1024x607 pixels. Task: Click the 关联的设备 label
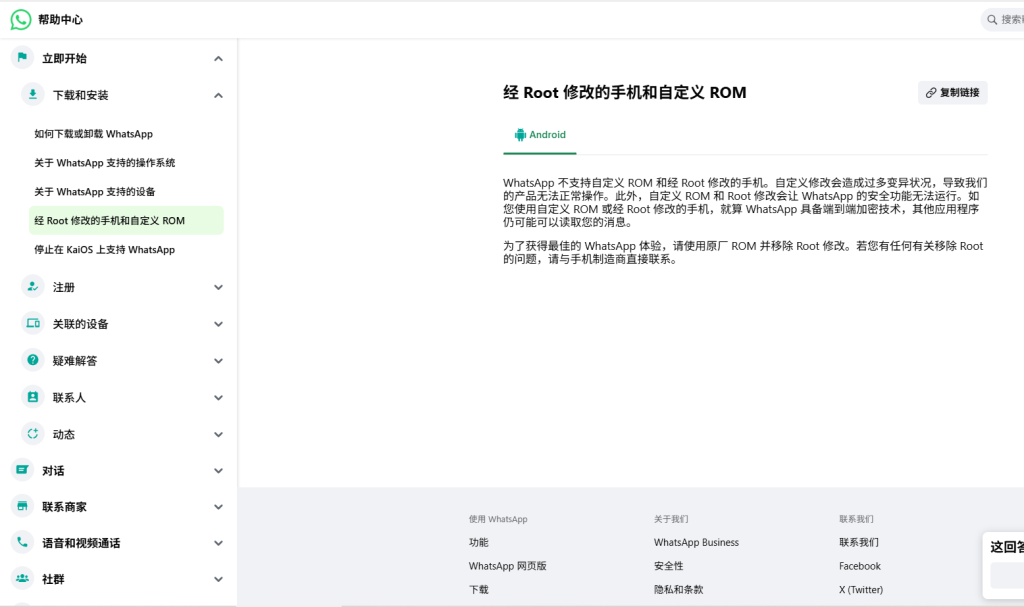click(80, 324)
